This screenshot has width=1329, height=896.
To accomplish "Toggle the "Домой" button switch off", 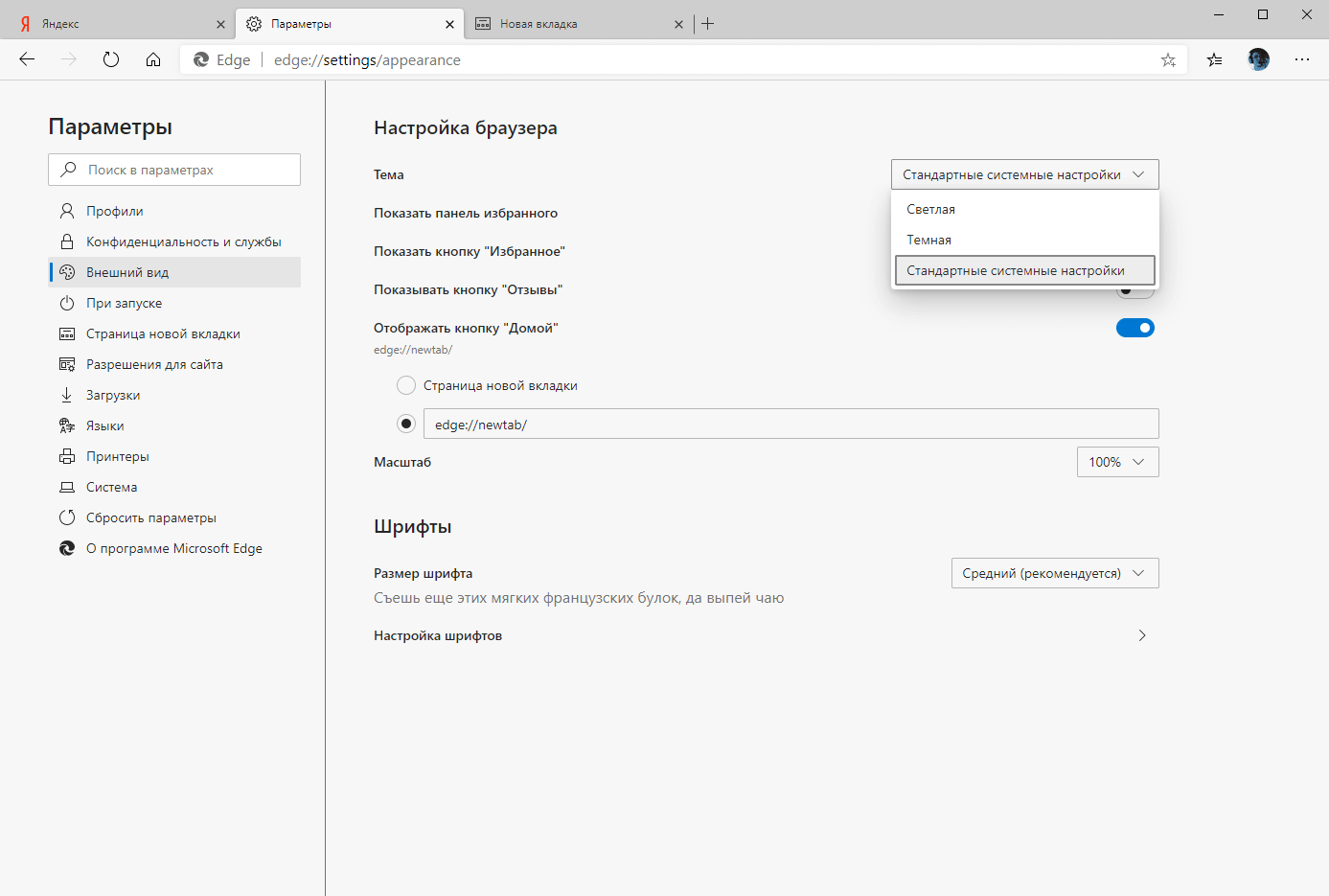I will tap(1135, 328).
